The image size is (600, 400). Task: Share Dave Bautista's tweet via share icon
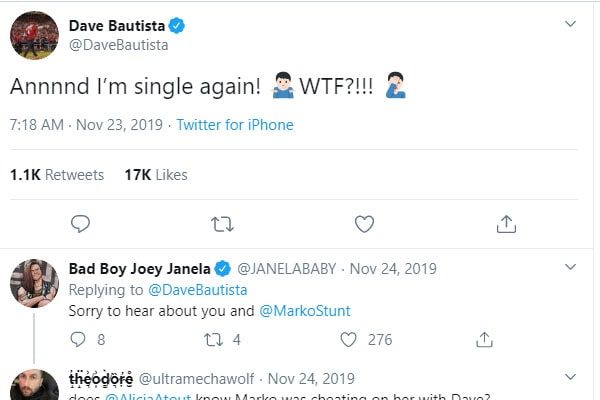coord(506,224)
